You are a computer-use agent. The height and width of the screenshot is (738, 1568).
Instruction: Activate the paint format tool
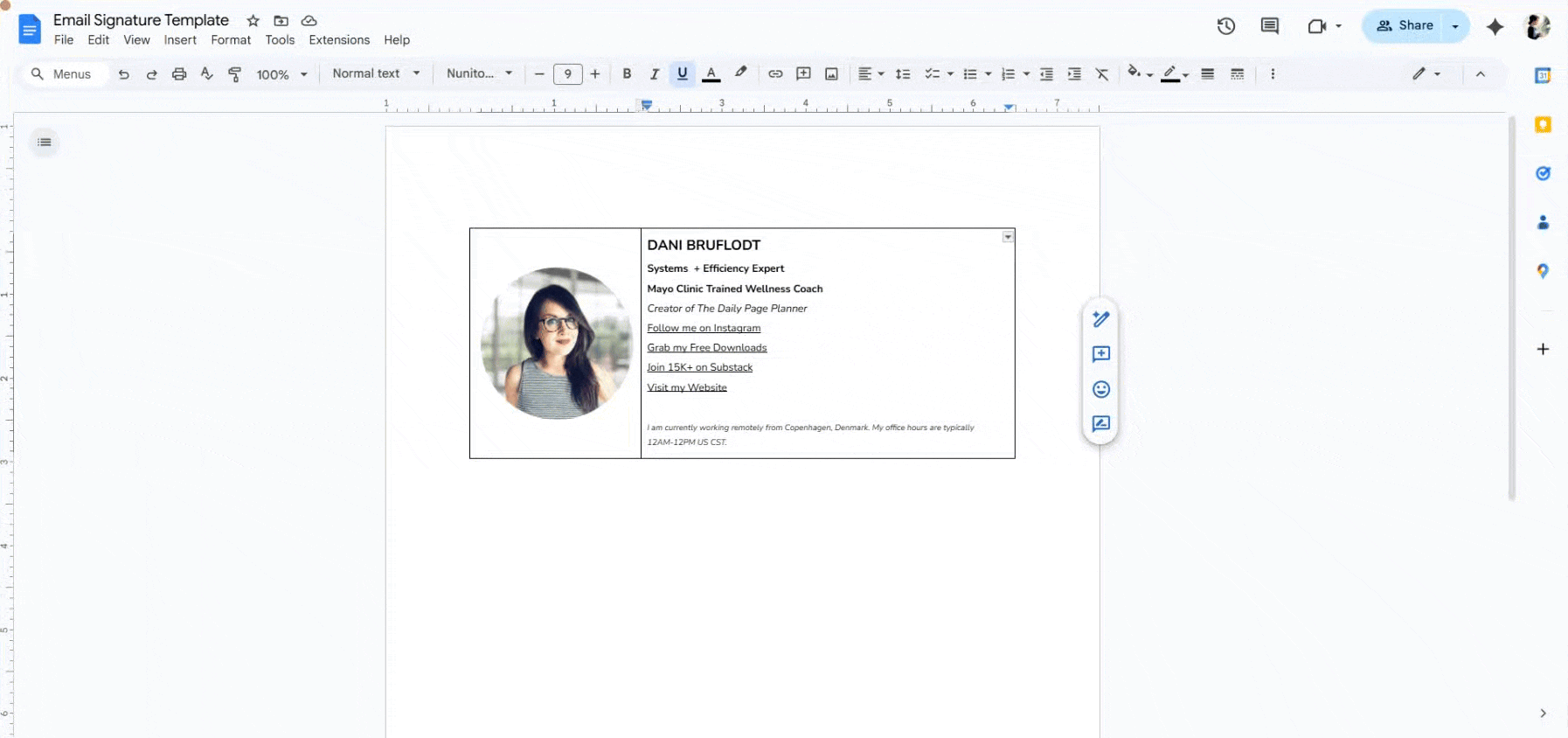point(234,74)
